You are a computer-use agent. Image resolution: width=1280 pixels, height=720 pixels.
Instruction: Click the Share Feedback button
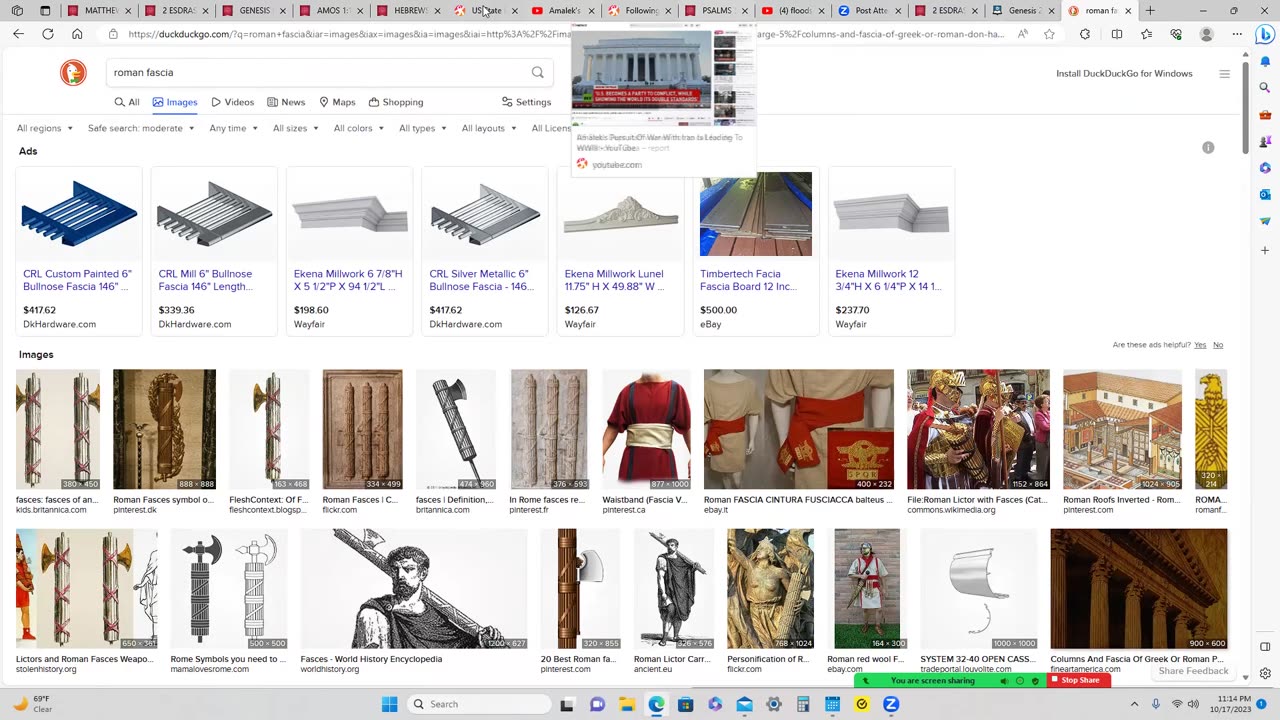[1193, 671]
